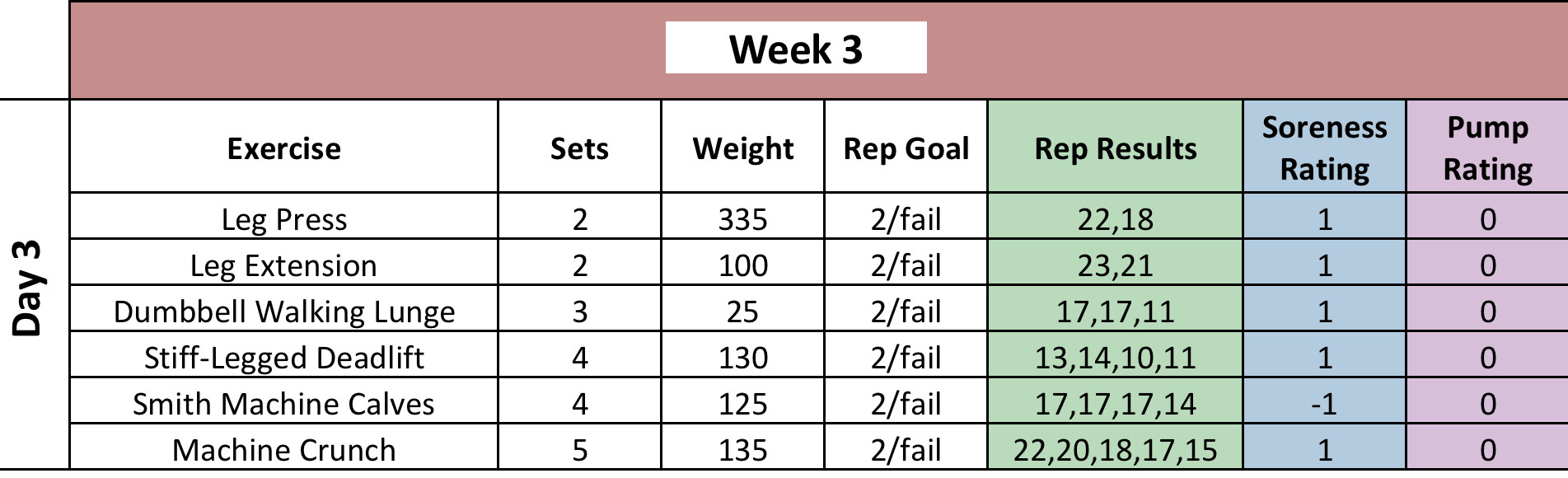Select Machine Crunch sets value 5
Viewport: 1568px width, 478px height.
pos(579,450)
